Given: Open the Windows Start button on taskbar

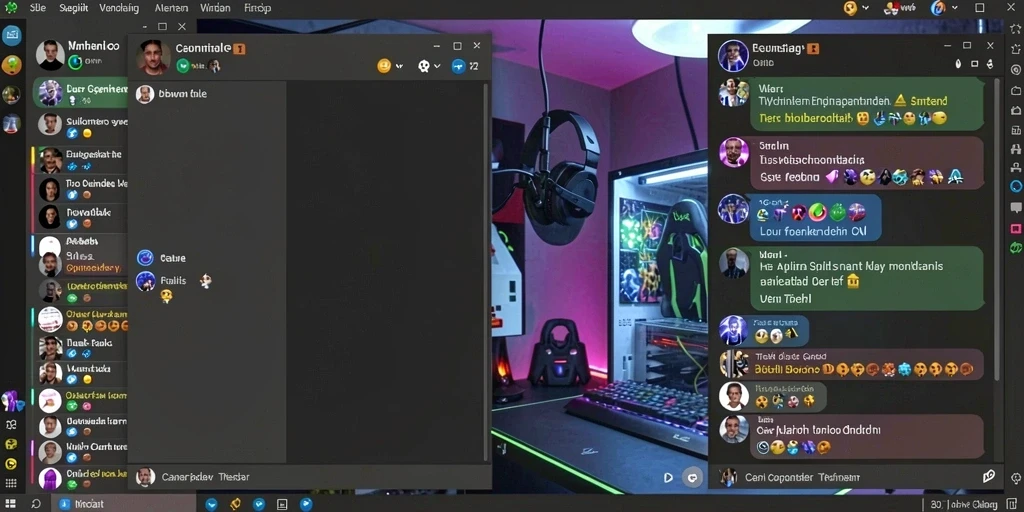Looking at the screenshot, I should pyautogui.click(x=12, y=504).
